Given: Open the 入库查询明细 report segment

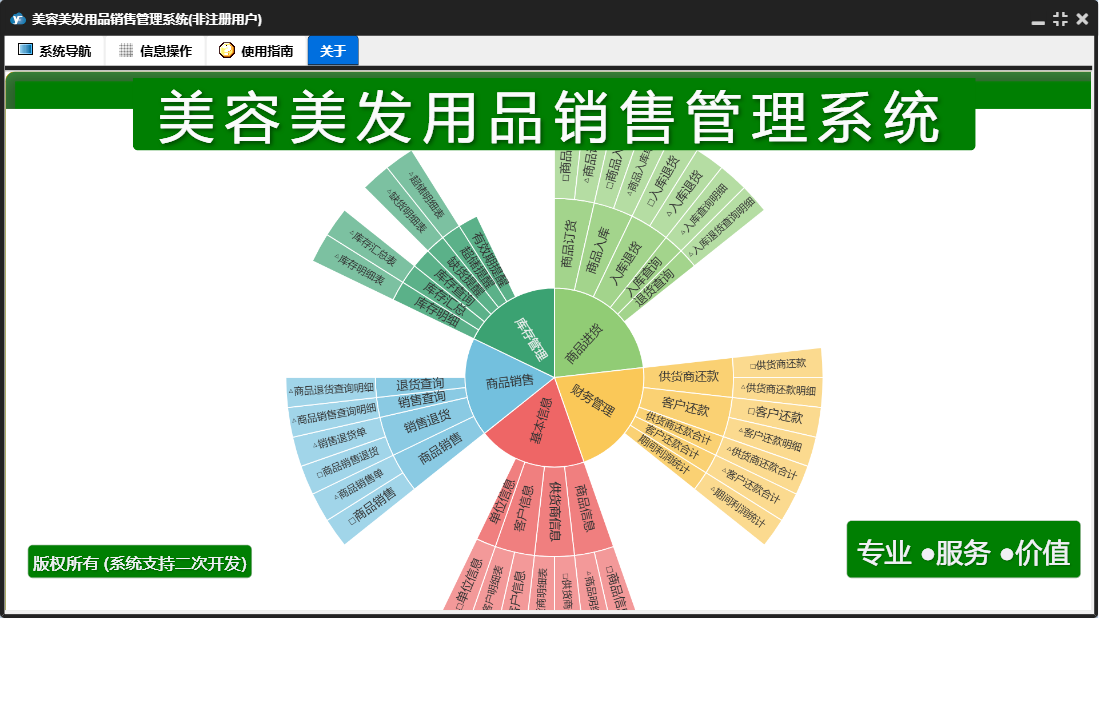Looking at the screenshot, I should point(704,209).
